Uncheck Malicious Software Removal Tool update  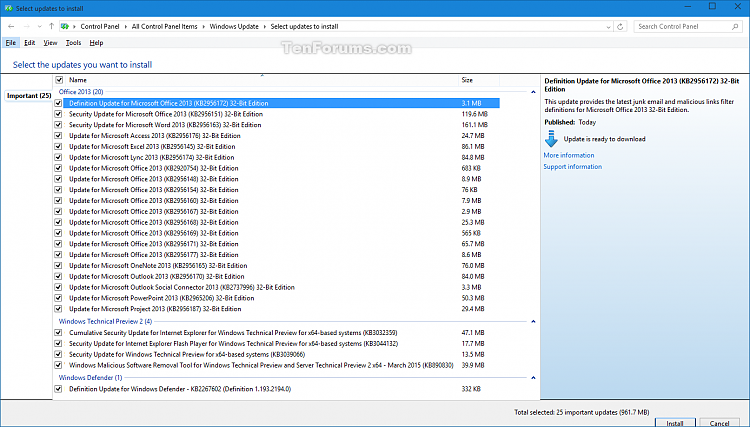coord(58,365)
